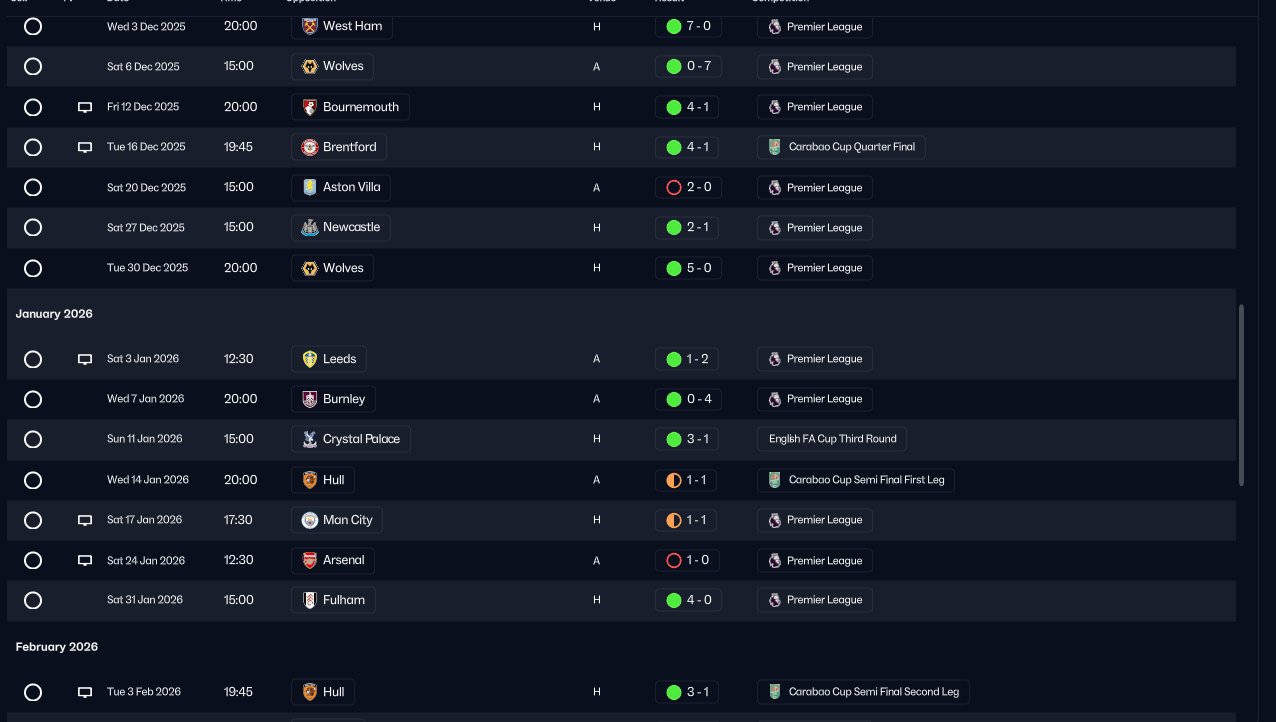This screenshot has height=722, width=1276.
Task: Click the Newcastle club badge
Action: click(x=310, y=227)
